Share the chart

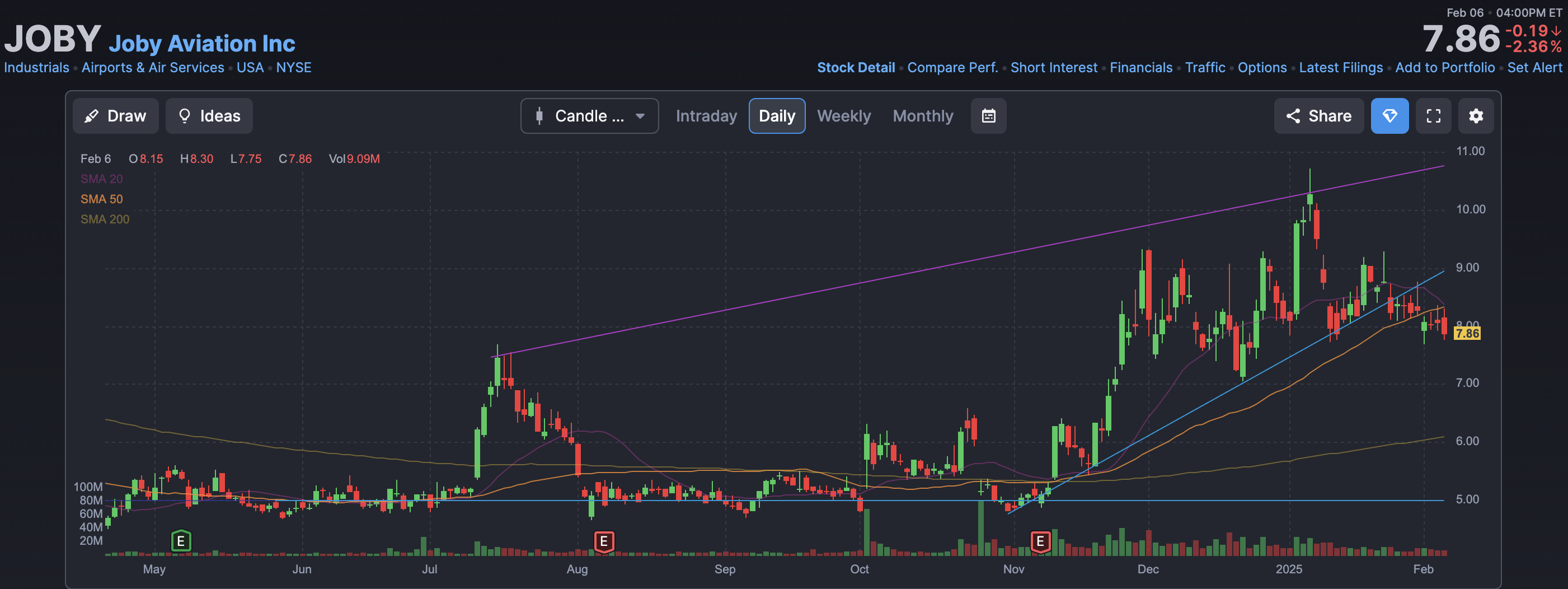point(1318,116)
